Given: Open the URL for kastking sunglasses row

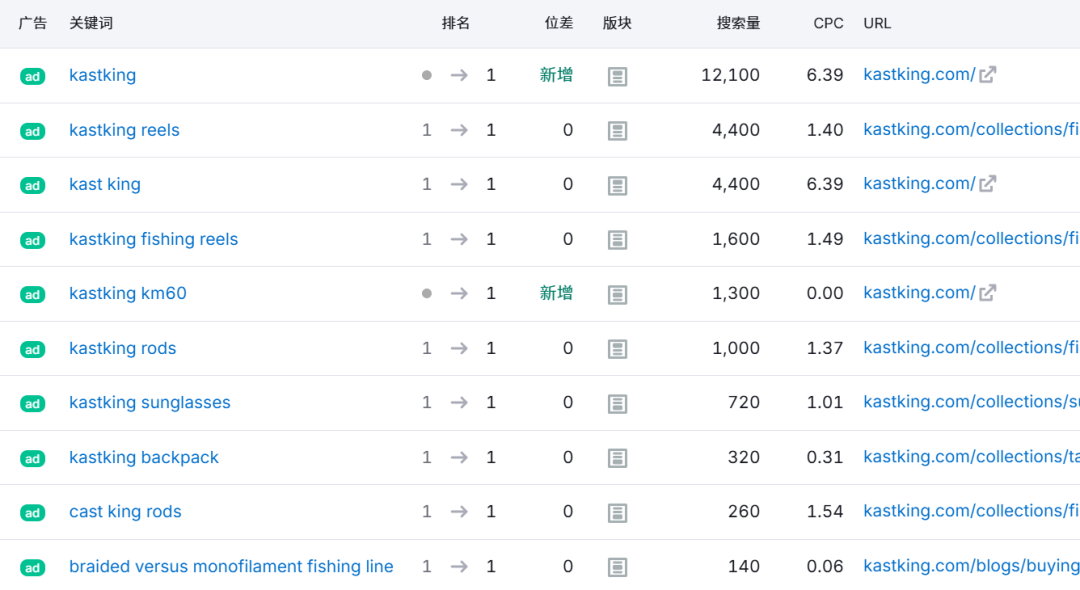Looking at the screenshot, I should coord(970,402).
